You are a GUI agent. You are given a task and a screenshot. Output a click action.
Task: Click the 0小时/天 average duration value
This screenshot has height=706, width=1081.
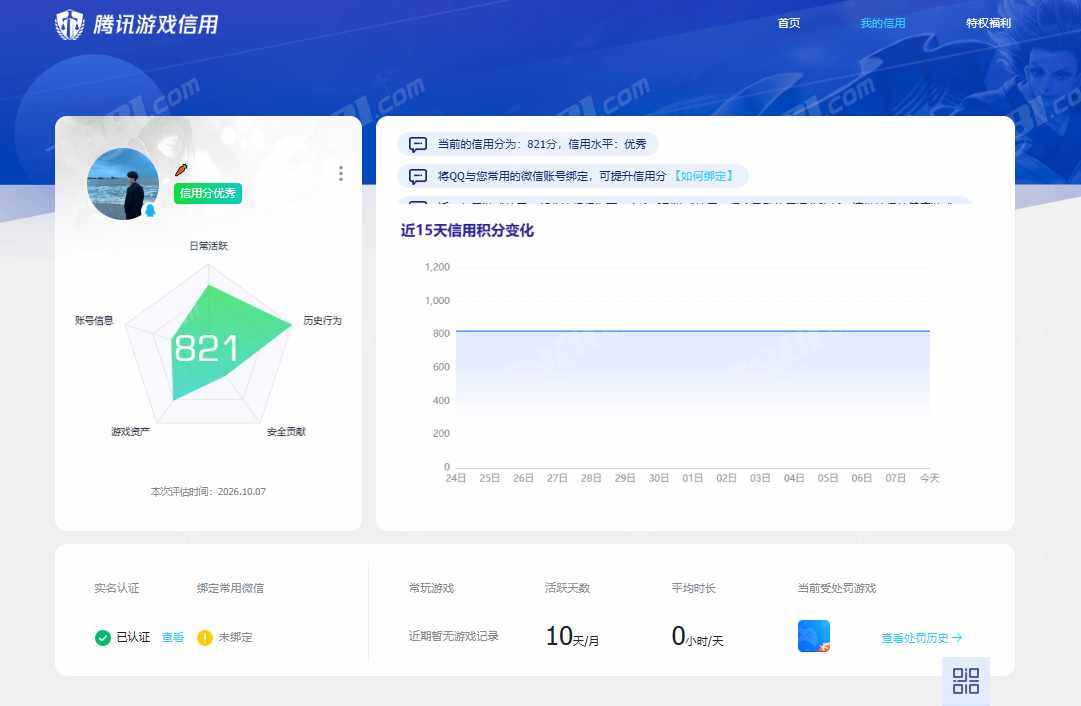click(x=697, y=636)
